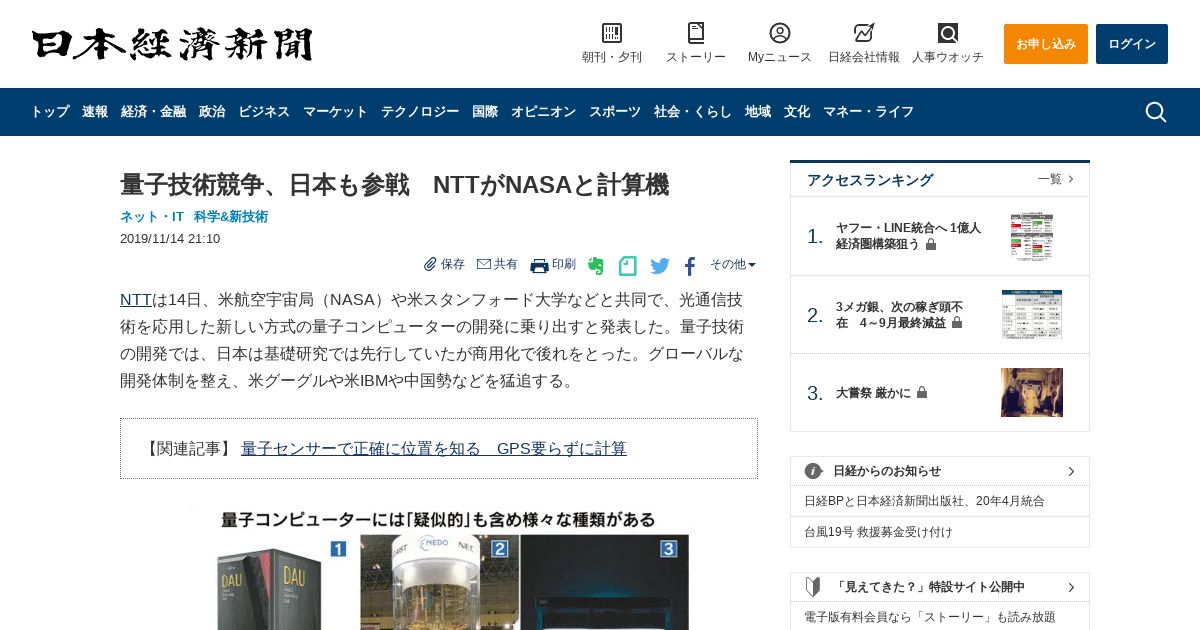Share article on Facebook
Screen dimensions: 1200x630
[690, 266]
